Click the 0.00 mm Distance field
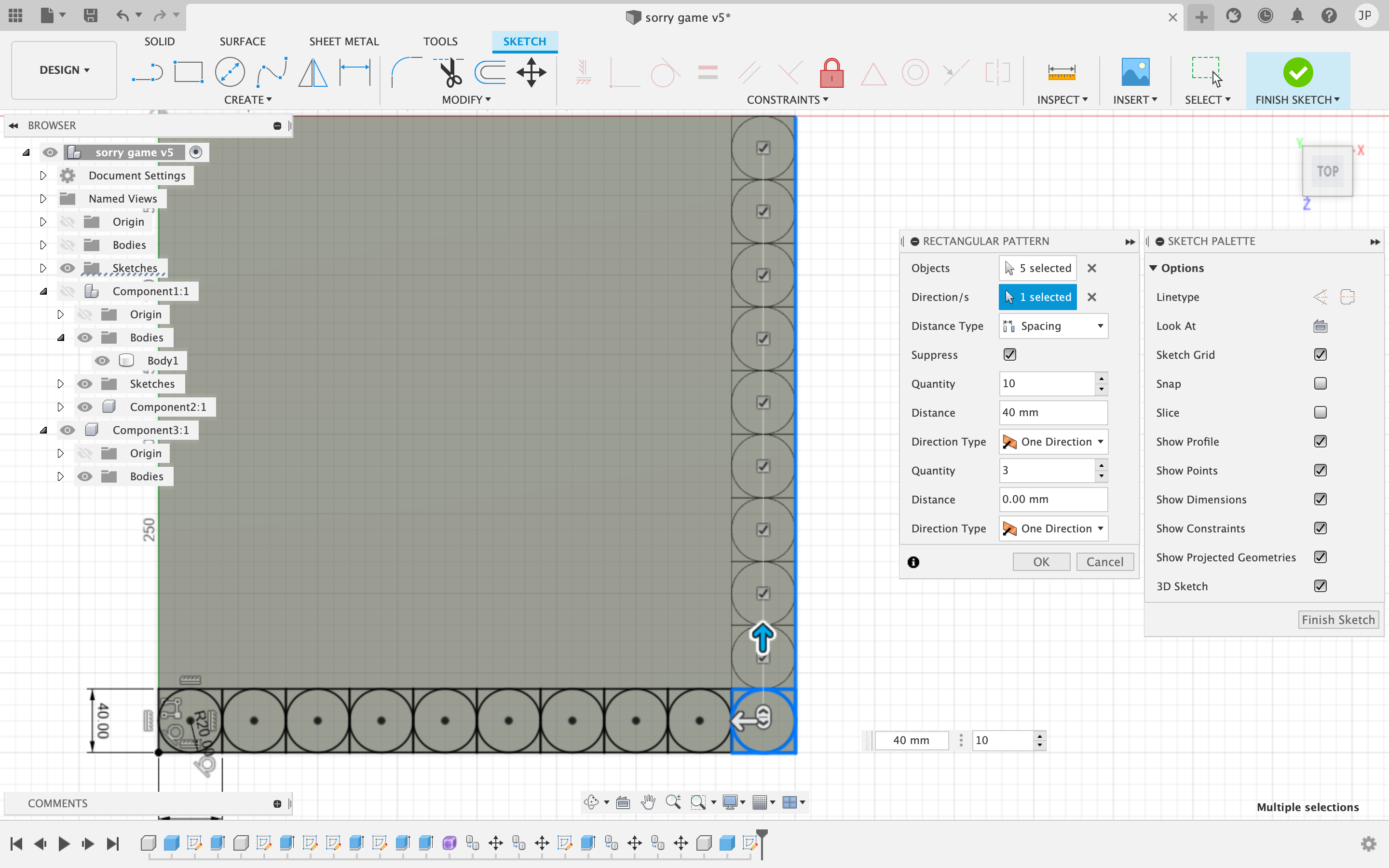The image size is (1389, 868). pyautogui.click(x=1053, y=500)
